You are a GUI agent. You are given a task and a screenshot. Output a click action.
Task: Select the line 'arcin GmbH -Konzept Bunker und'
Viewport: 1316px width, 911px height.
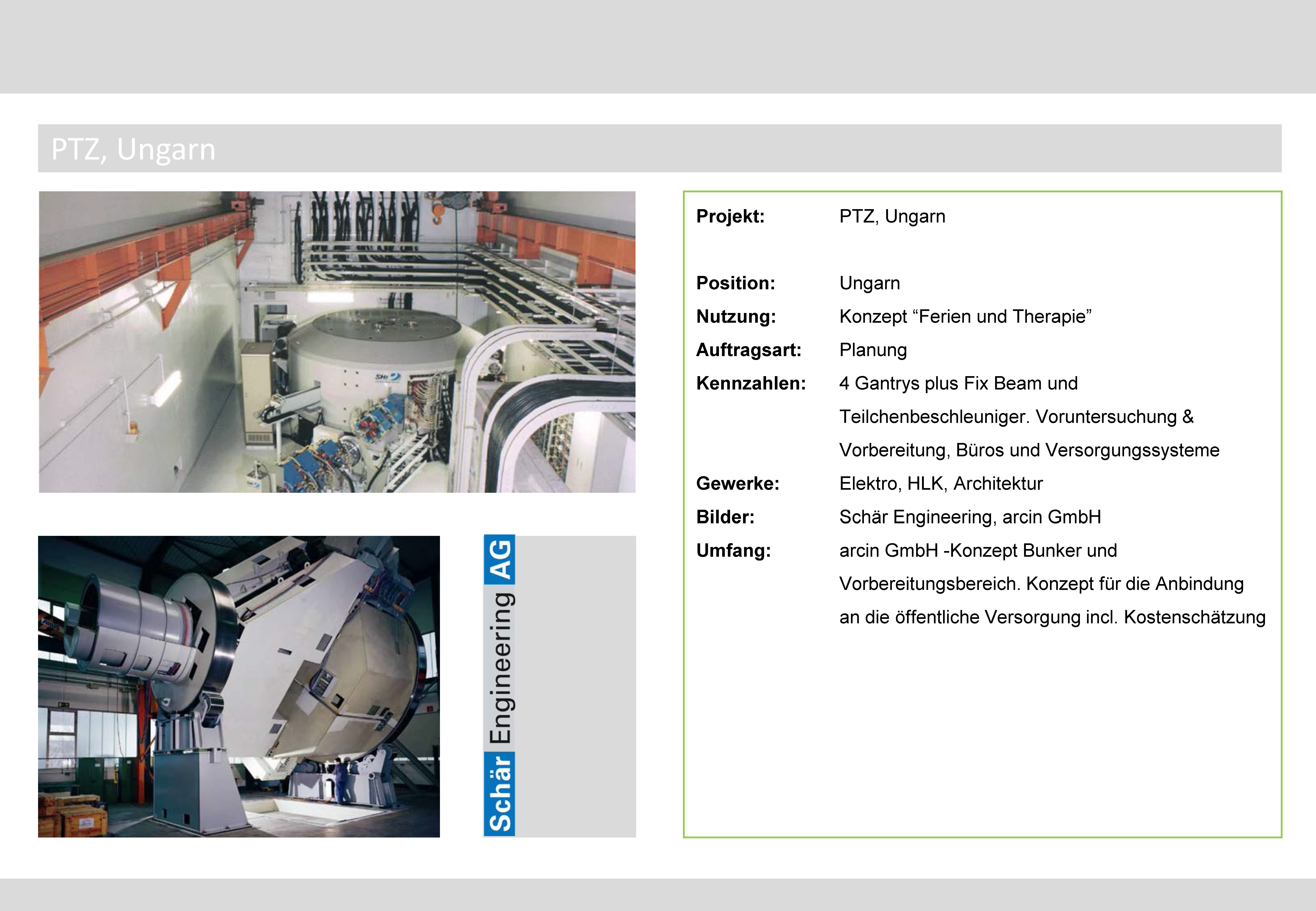(x=978, y=551)
